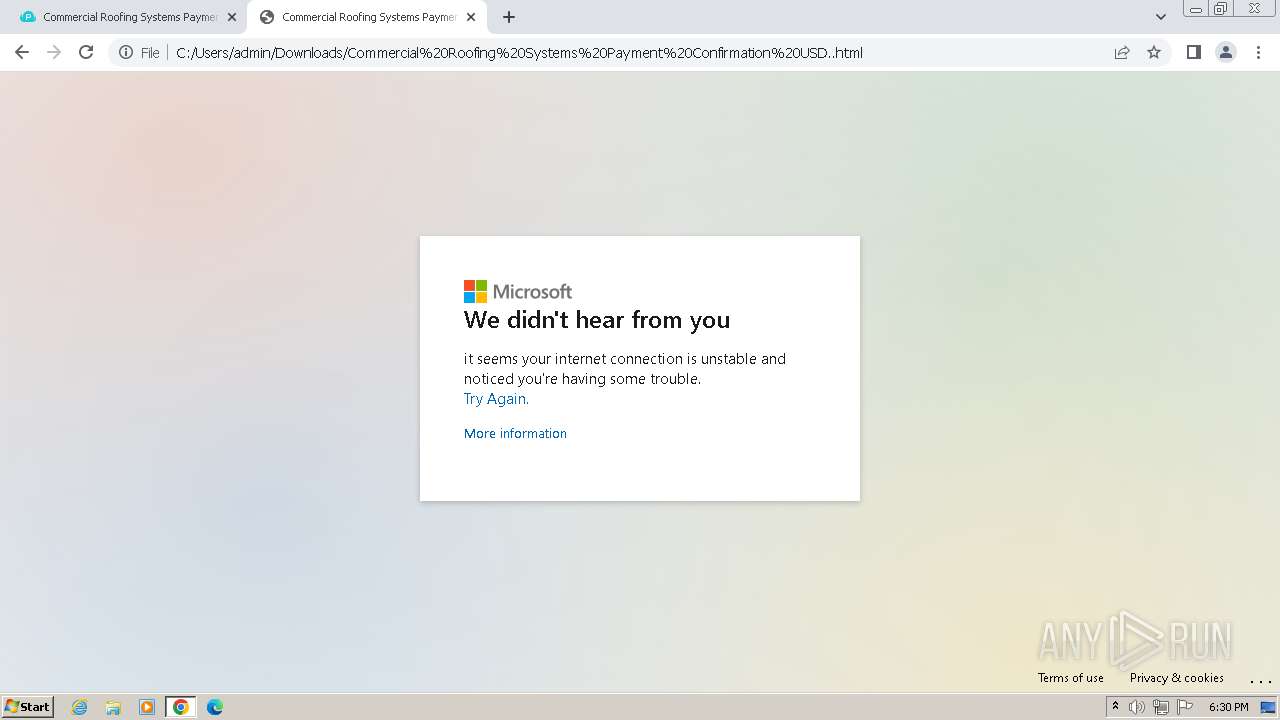Open the side panel icon

pos(1193,52)
